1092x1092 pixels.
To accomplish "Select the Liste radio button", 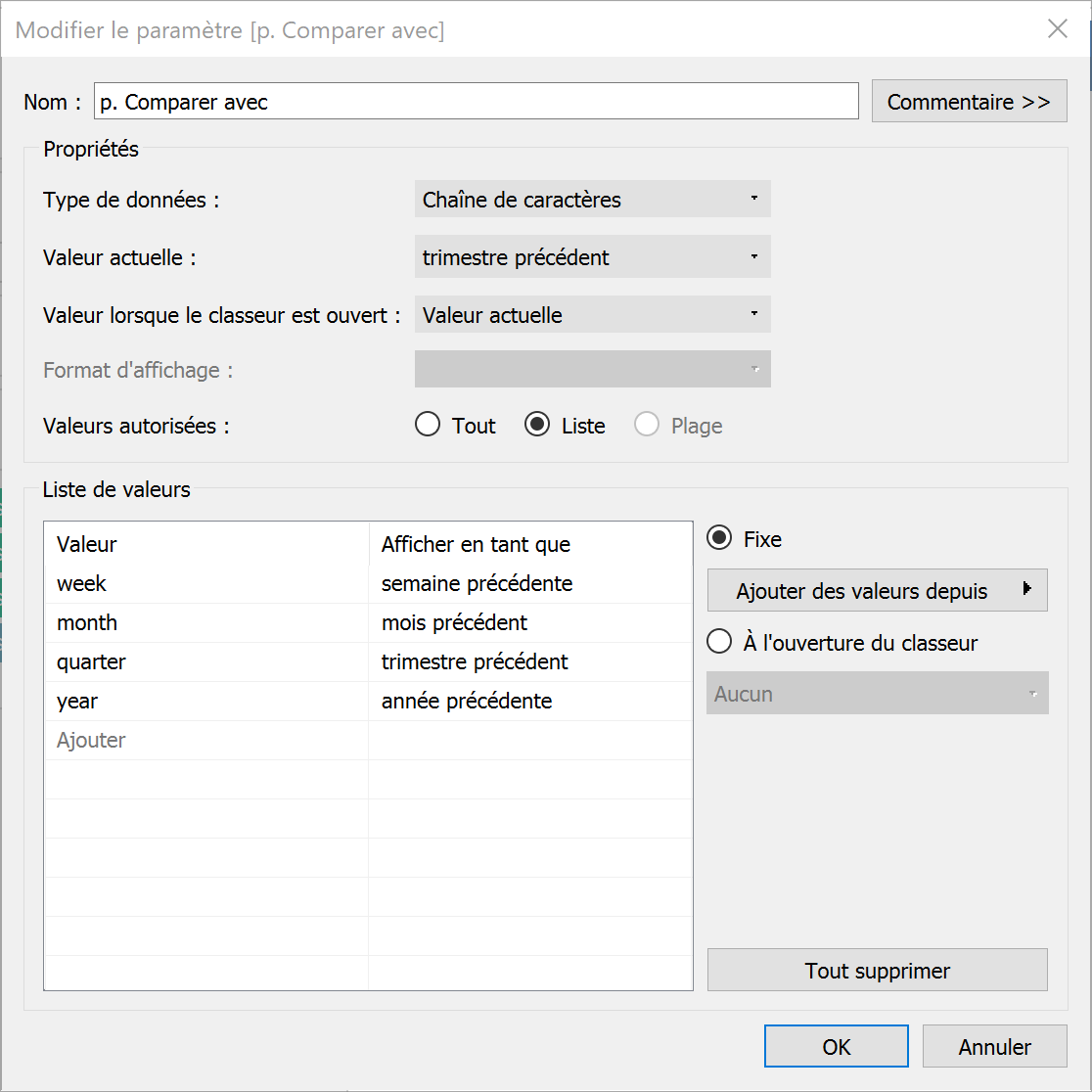I will coord(537,425).
